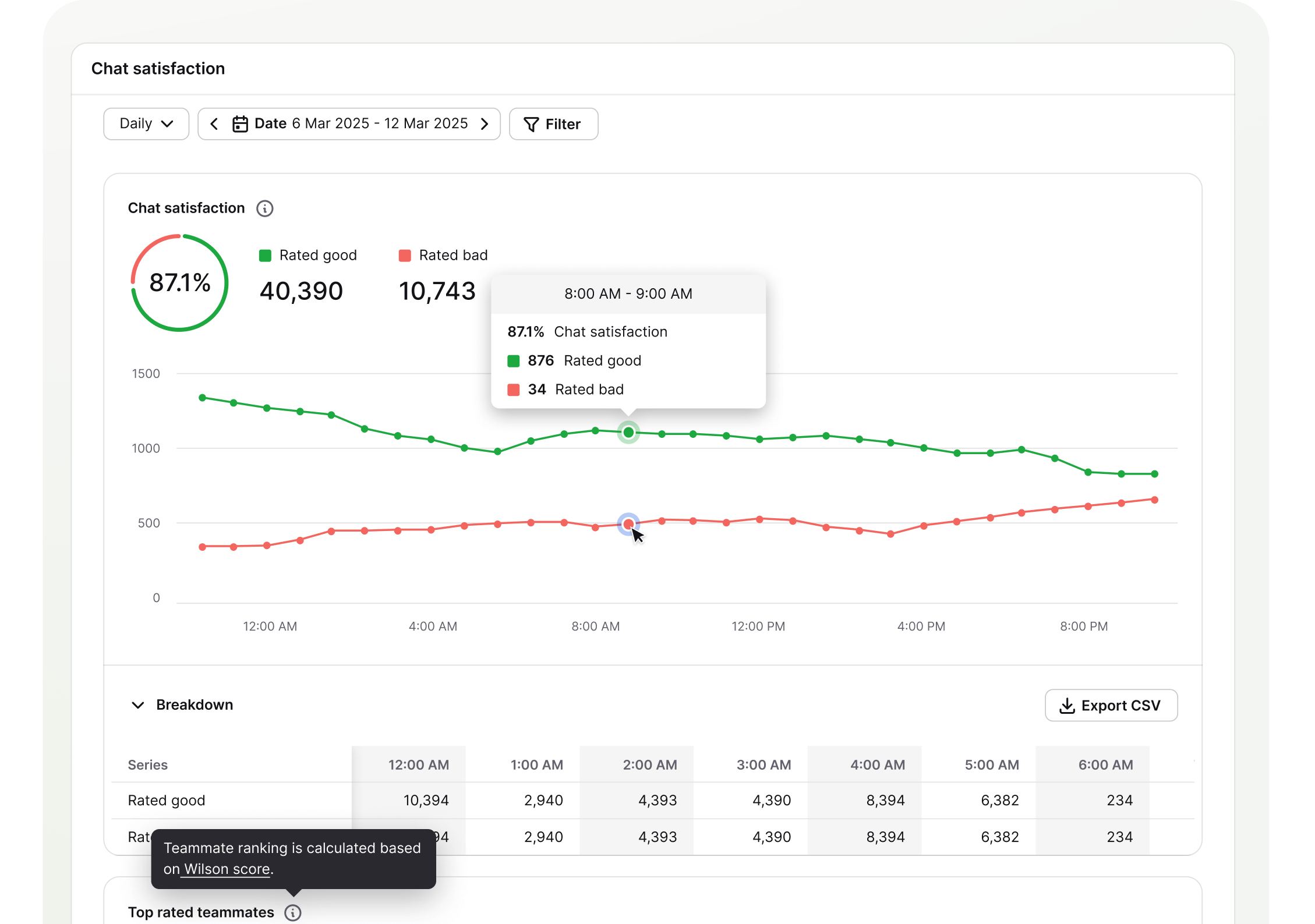The image size is (1315, 924).
Task: Click the download icon on Export CSV
Action: point(1066,706)
